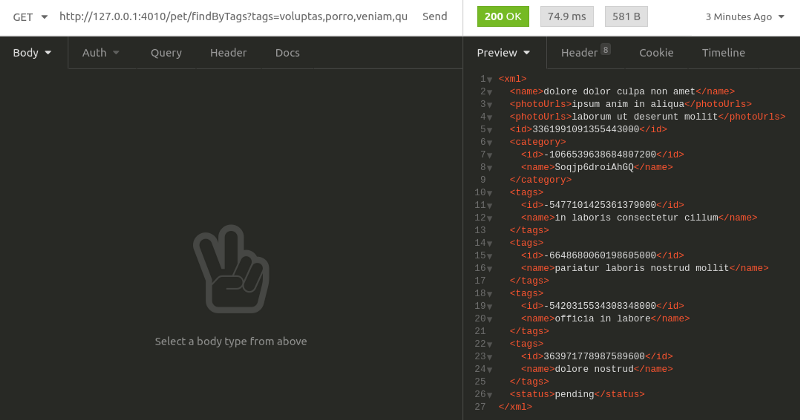Collapse the category node on line 6
800x420 pixels.
tap(490, 143)
